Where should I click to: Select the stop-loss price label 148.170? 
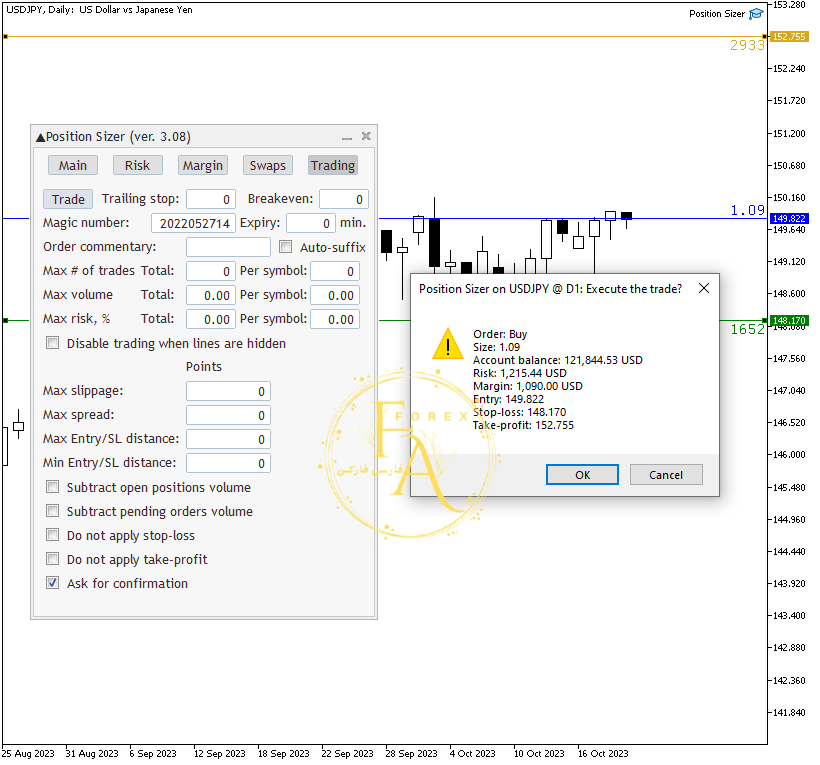point(789,321)
